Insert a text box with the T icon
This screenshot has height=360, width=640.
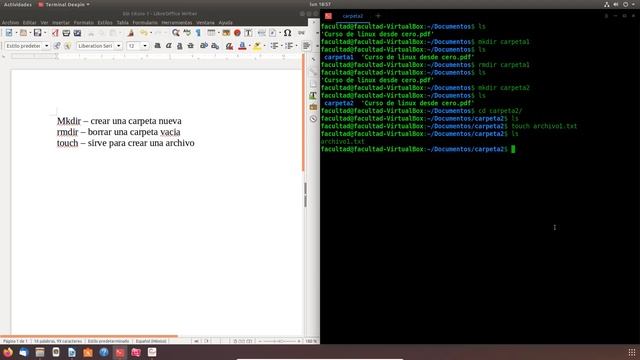coord(248,33)
